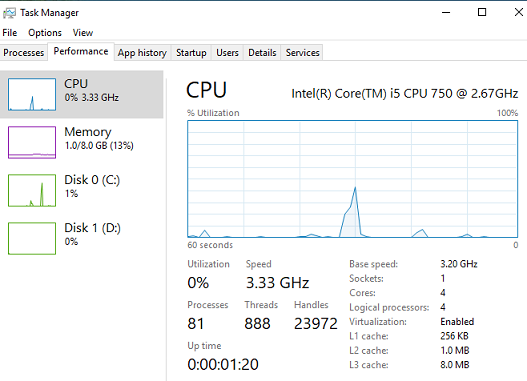Image resolution: width=527 pixels, height=381 pixels.
Task: Open the Options menu
Action: 45,33
